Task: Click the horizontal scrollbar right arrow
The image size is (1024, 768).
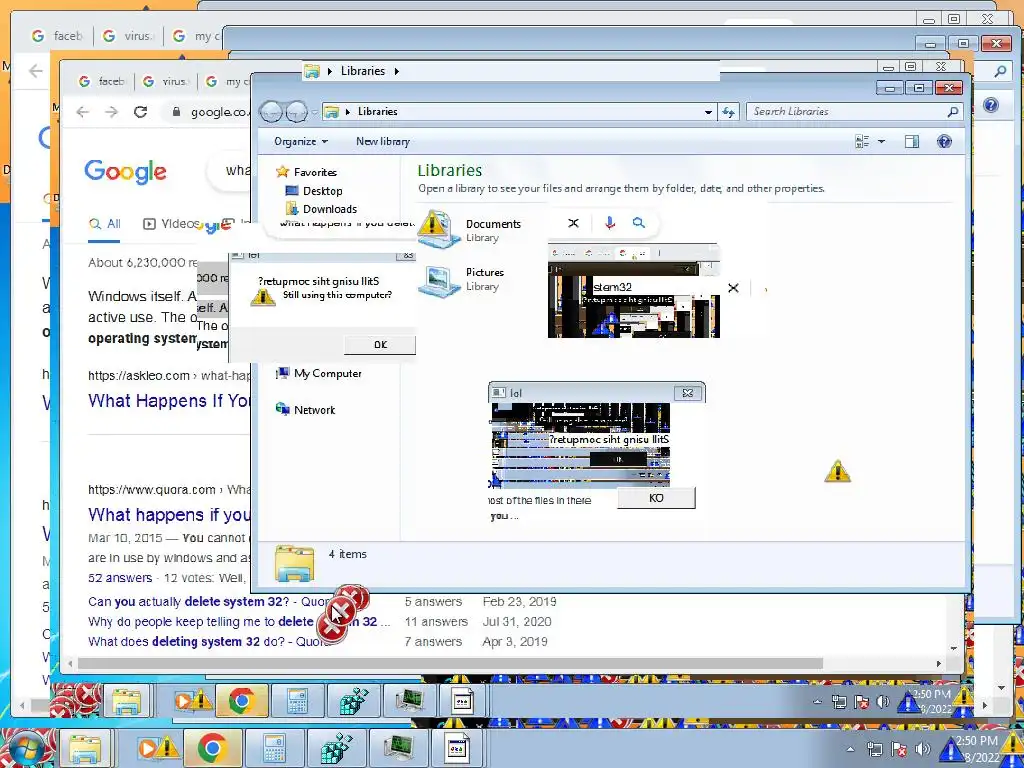Action: 939,664
